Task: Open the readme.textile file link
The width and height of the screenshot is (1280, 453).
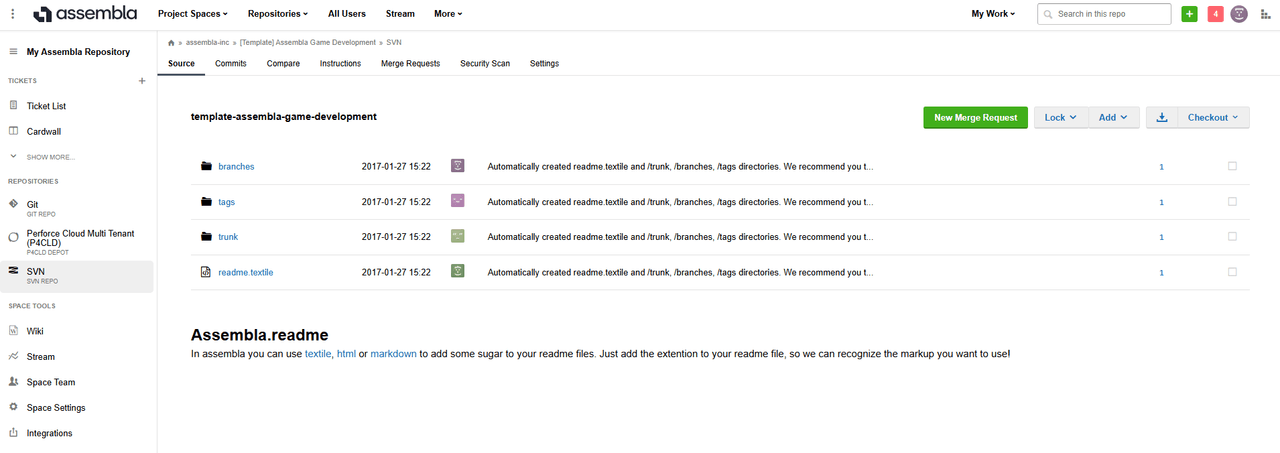Action: [x=246, y=272]
